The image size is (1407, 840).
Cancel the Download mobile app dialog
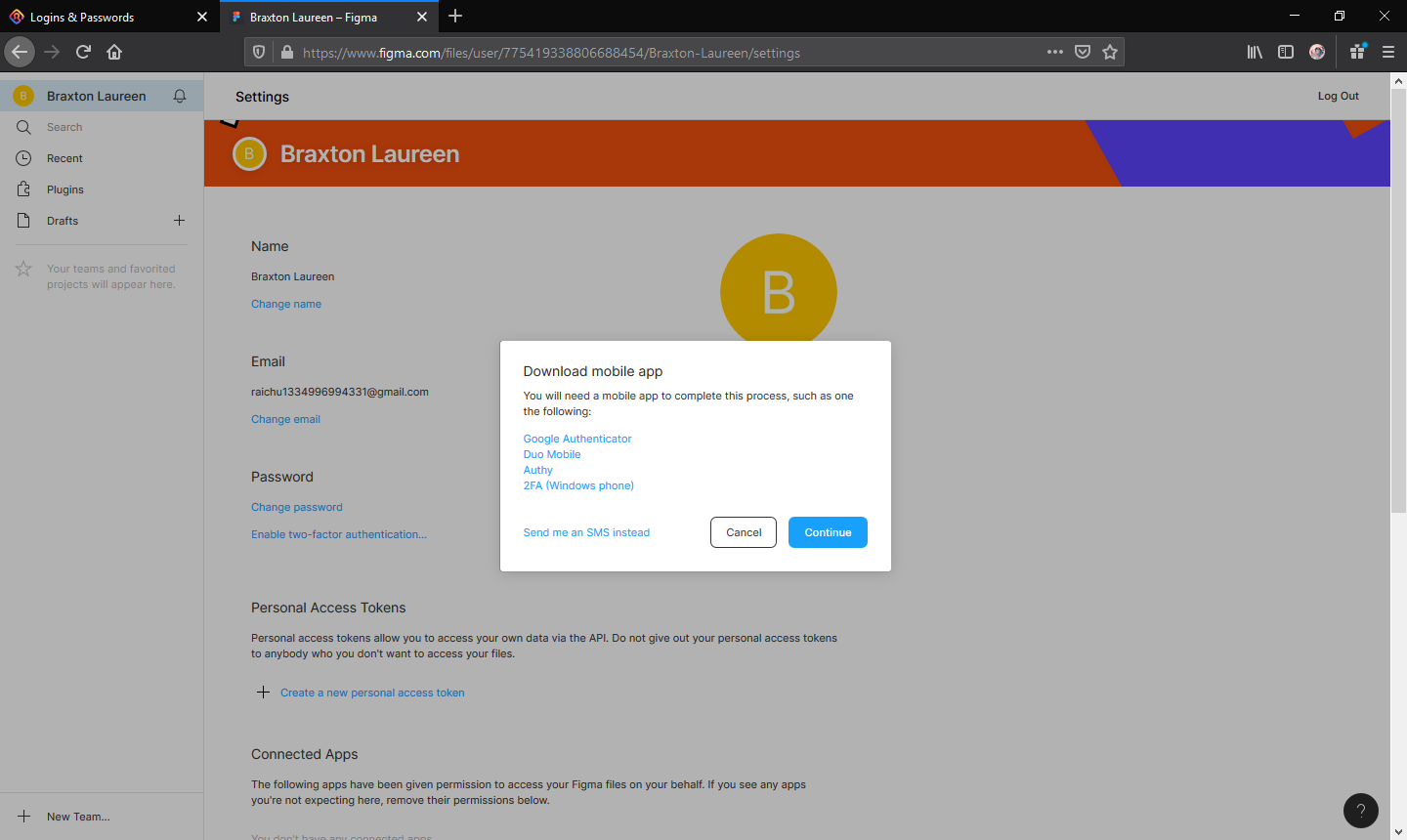(x=744, y=532)
